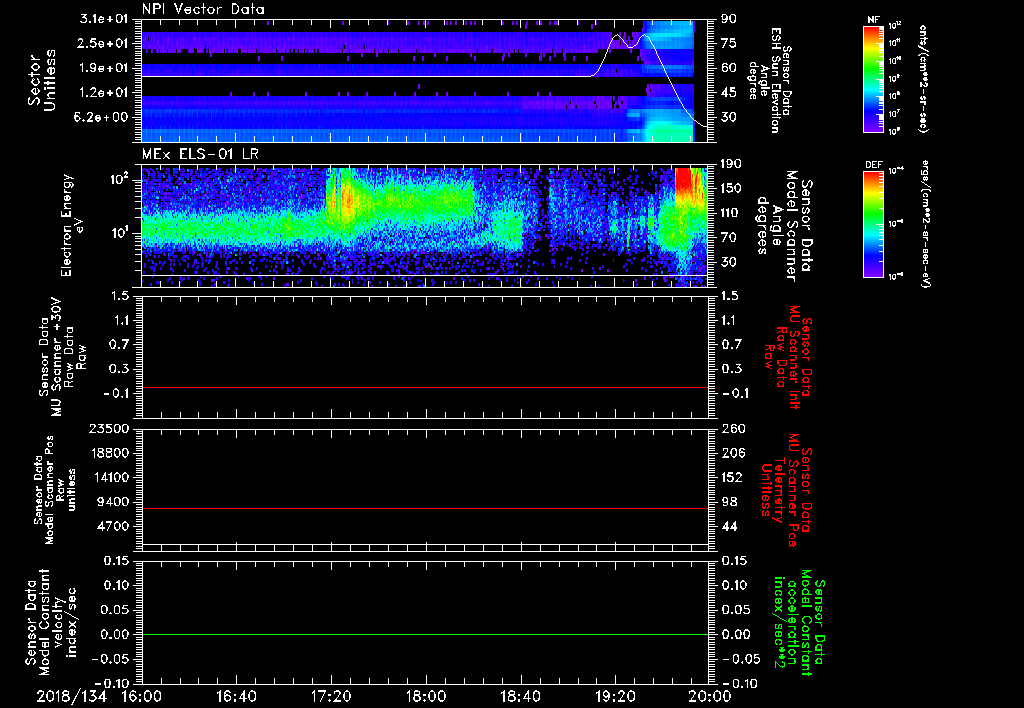Click the NF color scale bar
1024x708 pixels.
point(874,78)
